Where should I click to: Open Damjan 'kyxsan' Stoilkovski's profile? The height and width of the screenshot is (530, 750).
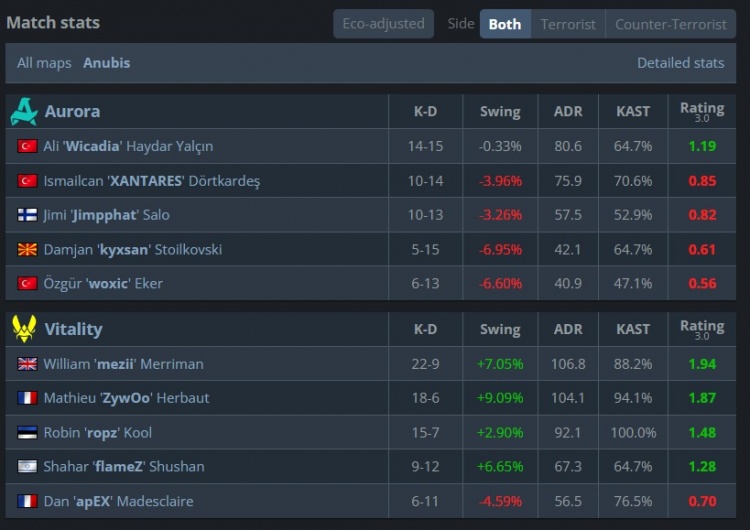point(132,249)
